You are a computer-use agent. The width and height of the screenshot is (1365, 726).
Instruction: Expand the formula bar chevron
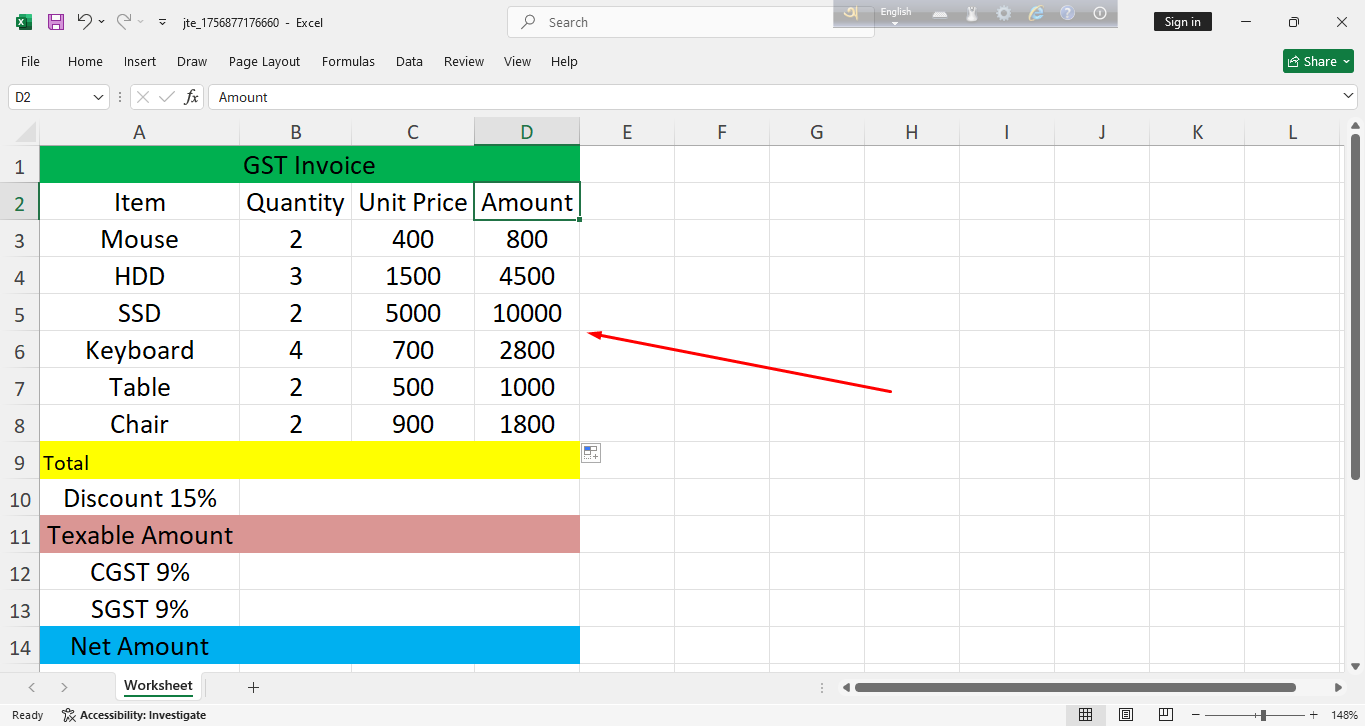point(1348,96)
